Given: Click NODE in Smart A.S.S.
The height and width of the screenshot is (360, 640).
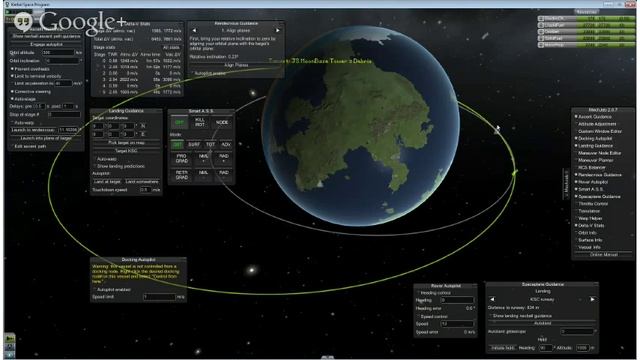Looking at the screenshot, I should coord(222,122).
